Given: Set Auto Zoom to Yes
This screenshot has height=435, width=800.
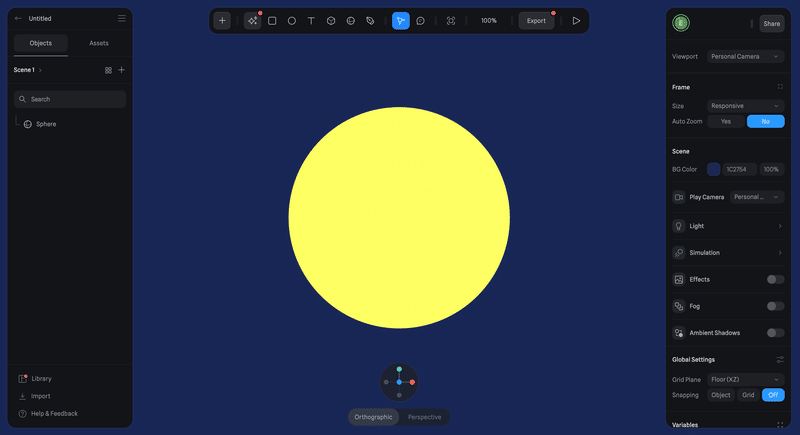Looking at the screenshot, I should pyautogui.click(x=726, y=121).
